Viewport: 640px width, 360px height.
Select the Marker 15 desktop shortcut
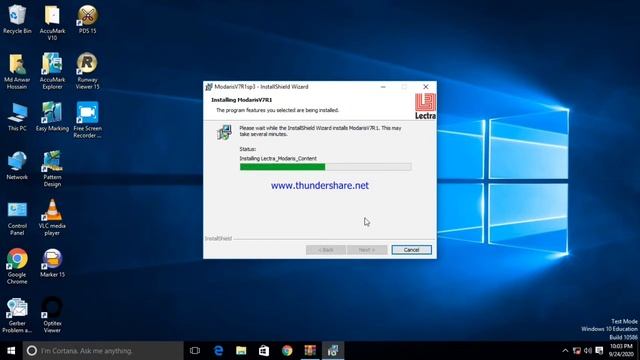52,263
